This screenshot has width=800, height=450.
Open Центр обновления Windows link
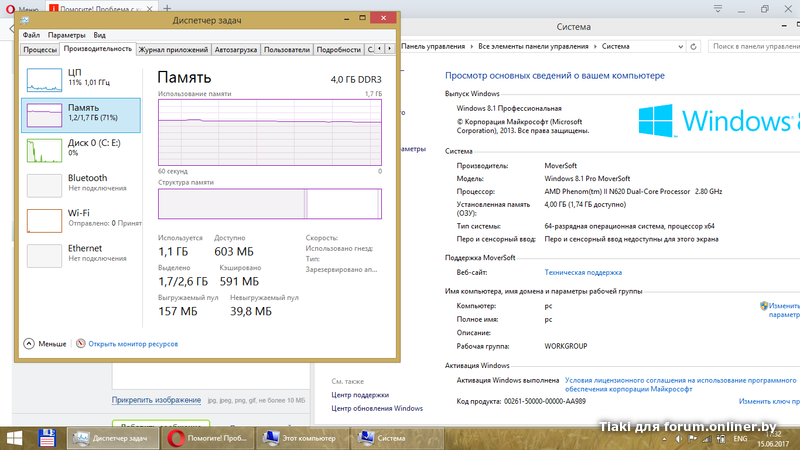pos(377,408)
